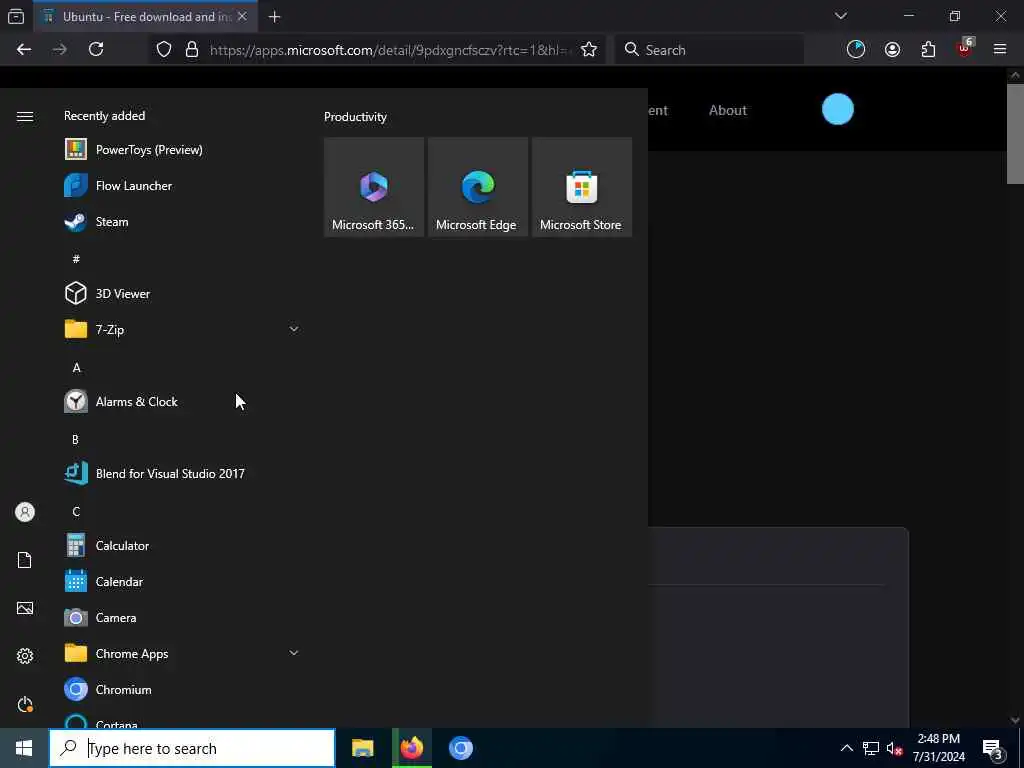
Task: Open uBlock Origin extension icon
Action: 965,48
